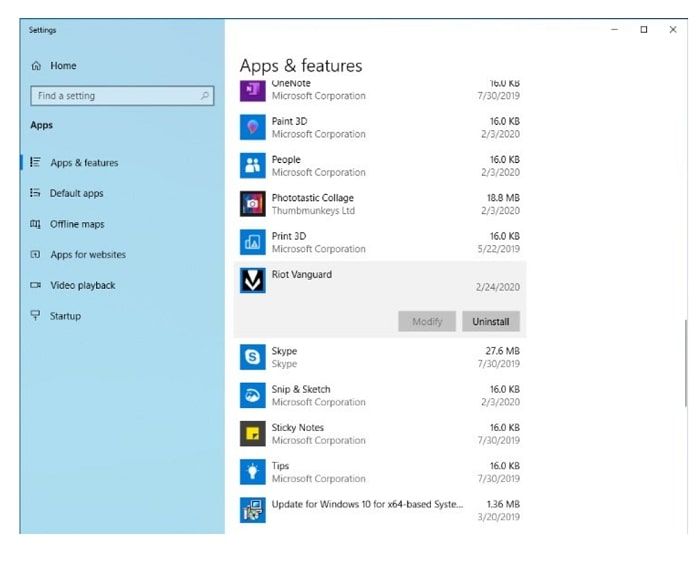Close the Settings window
Image resolution: width=700 pixels, height=568 pixels.
(x=673, y=29)
